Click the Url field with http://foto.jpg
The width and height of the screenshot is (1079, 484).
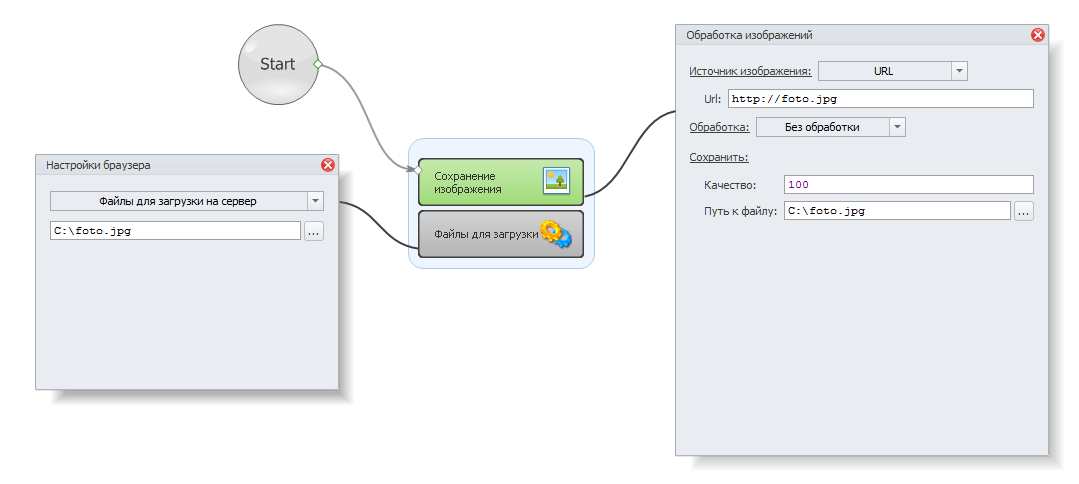[x=881, y=98]
